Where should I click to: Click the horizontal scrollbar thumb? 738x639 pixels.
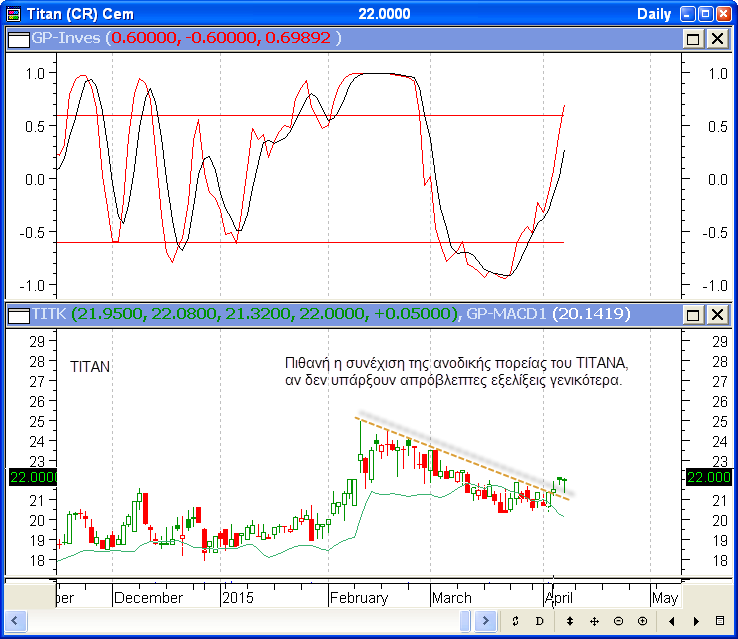465,621
